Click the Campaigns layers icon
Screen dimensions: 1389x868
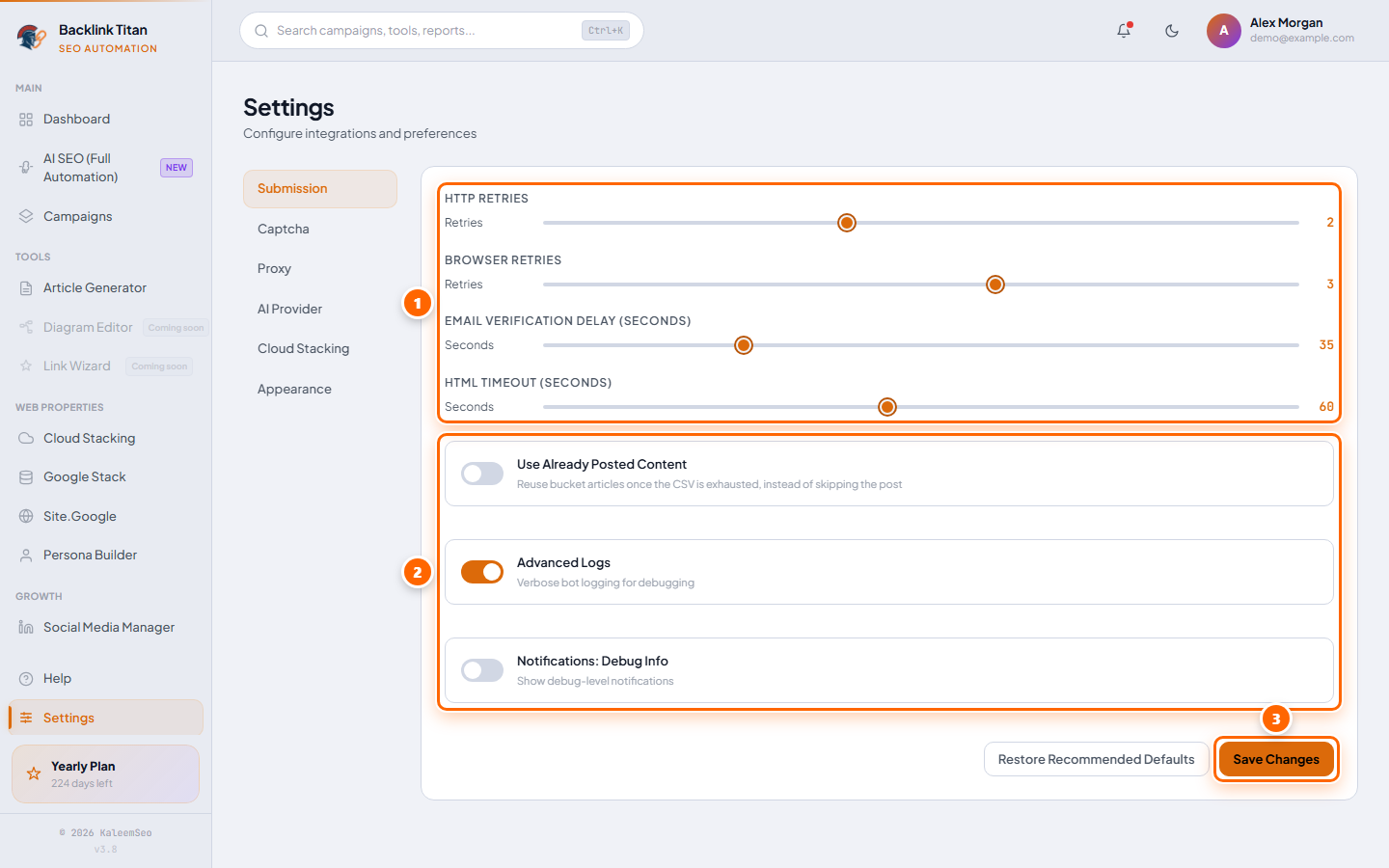[x=26, y=217]
